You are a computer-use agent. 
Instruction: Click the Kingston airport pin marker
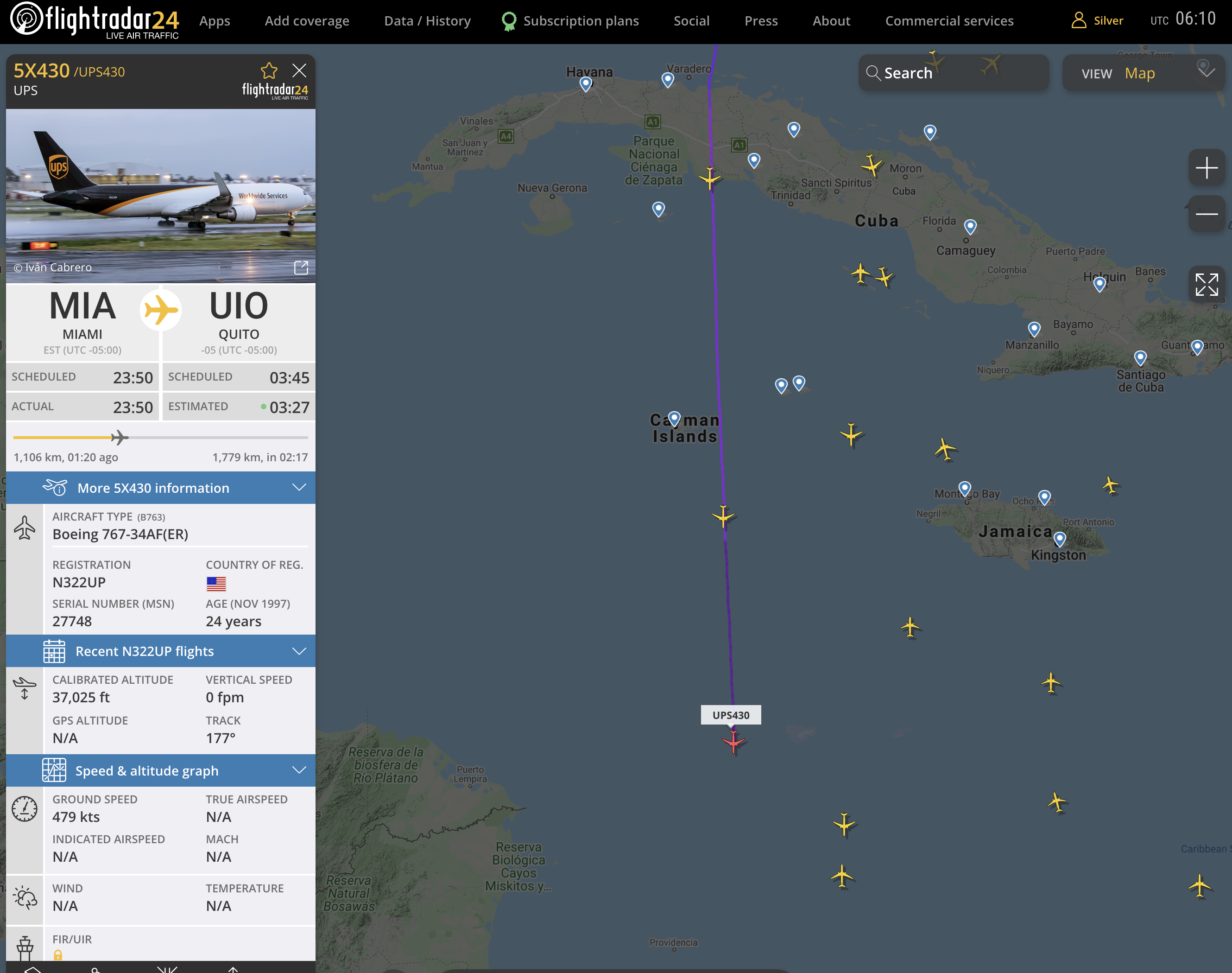[x=1060, y=538]
